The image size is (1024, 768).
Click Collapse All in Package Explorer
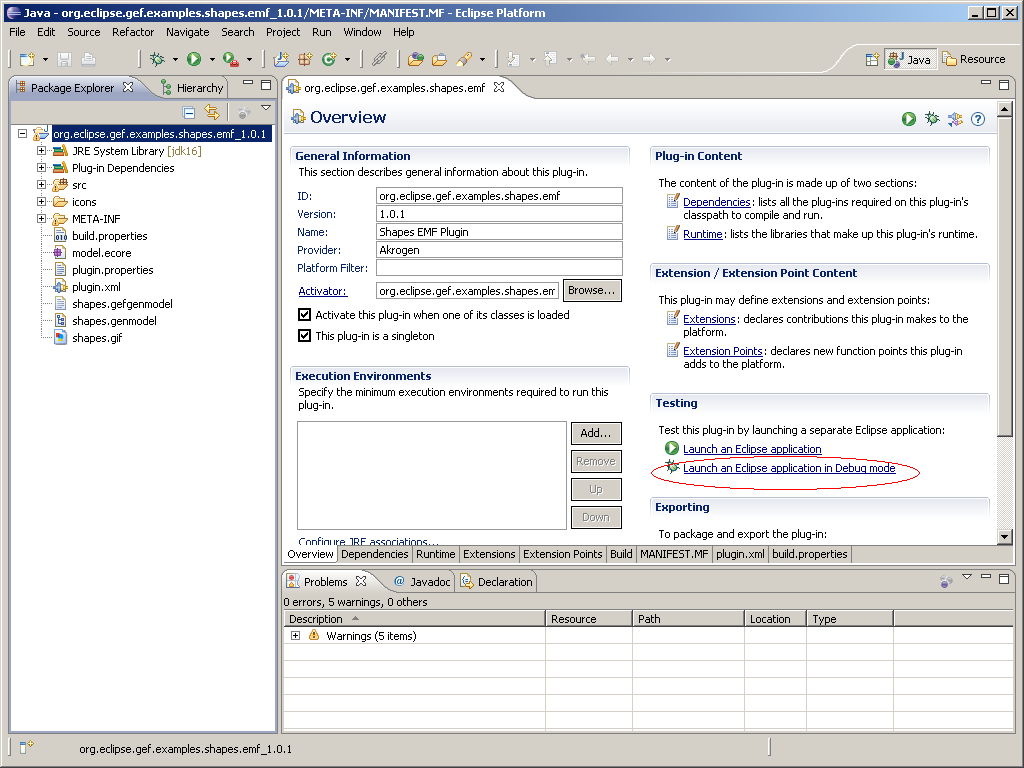click(189, 113)
